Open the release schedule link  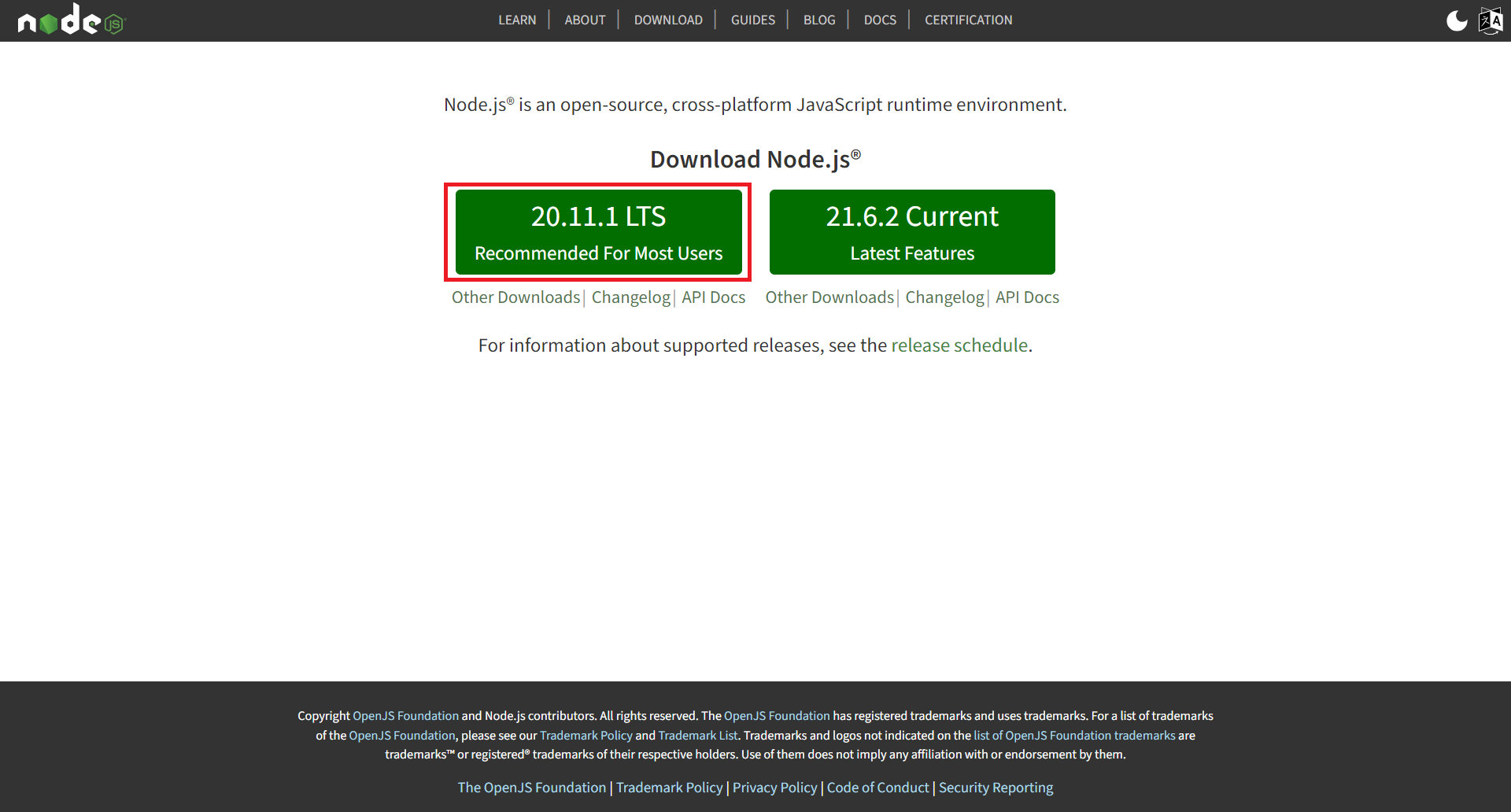tap(959, 345)
